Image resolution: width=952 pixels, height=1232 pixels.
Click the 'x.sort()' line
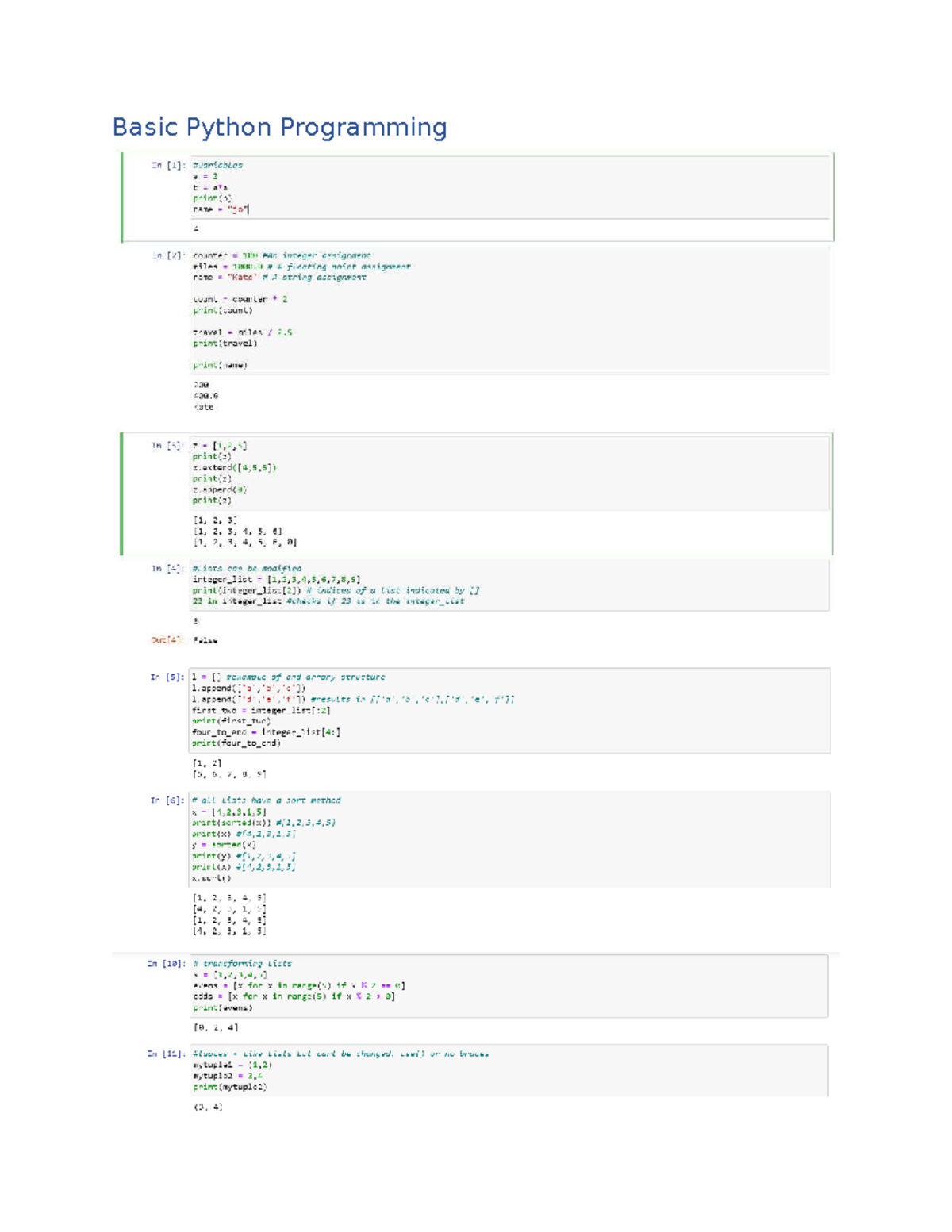click(x=211, y=878)
